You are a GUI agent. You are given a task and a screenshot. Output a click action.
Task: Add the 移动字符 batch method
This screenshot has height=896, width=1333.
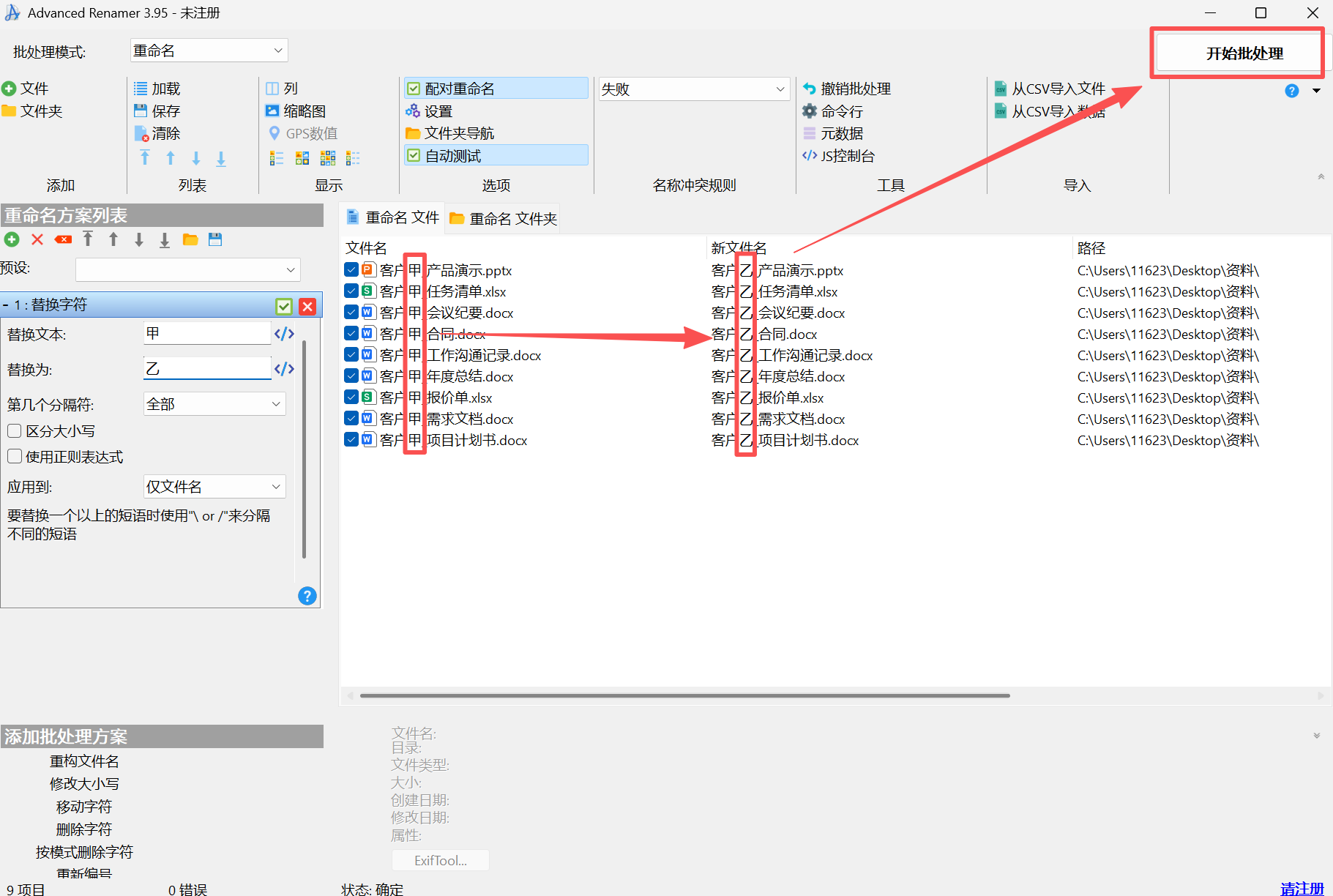(84, 807)
